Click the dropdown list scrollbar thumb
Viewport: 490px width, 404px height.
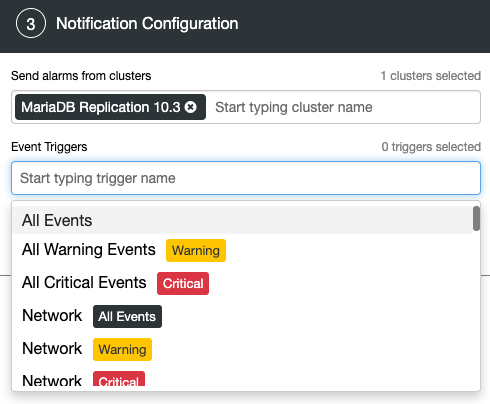point(476,218)
